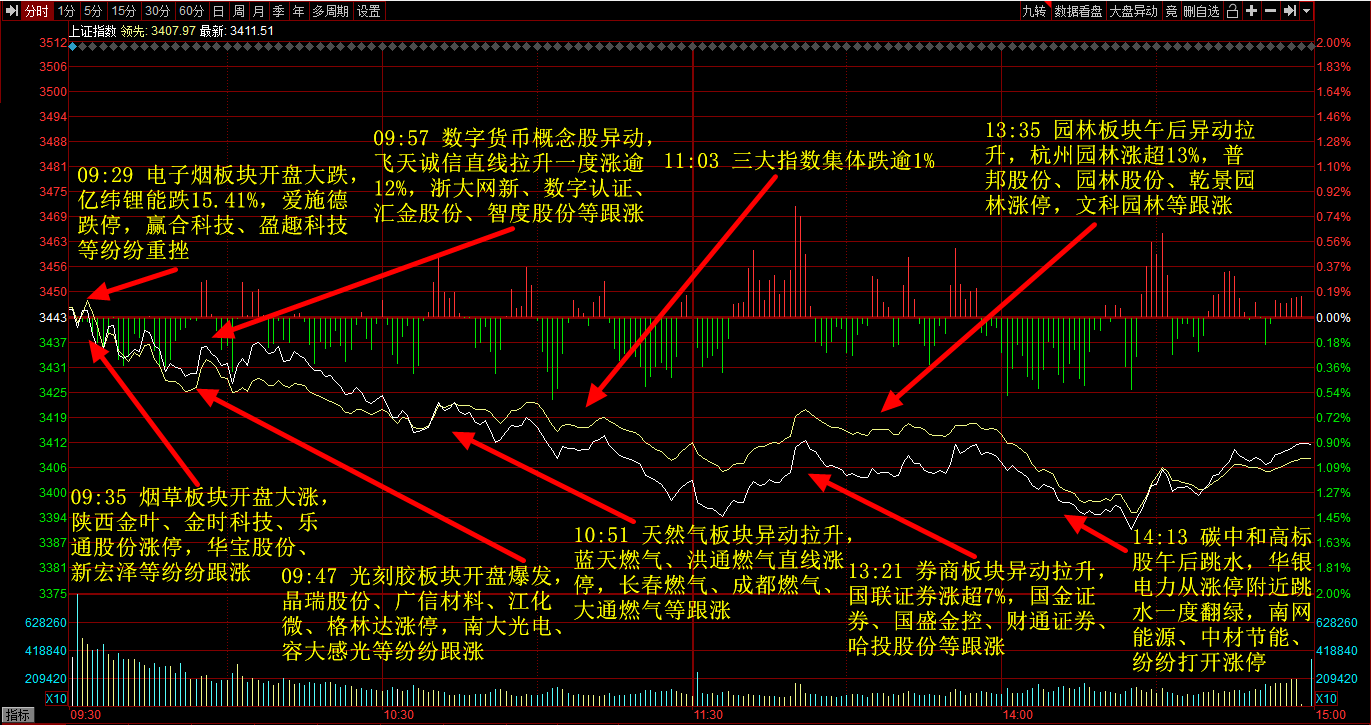
Task: Click 删自选 to remove from watchlist
Action: (1201, 11)
